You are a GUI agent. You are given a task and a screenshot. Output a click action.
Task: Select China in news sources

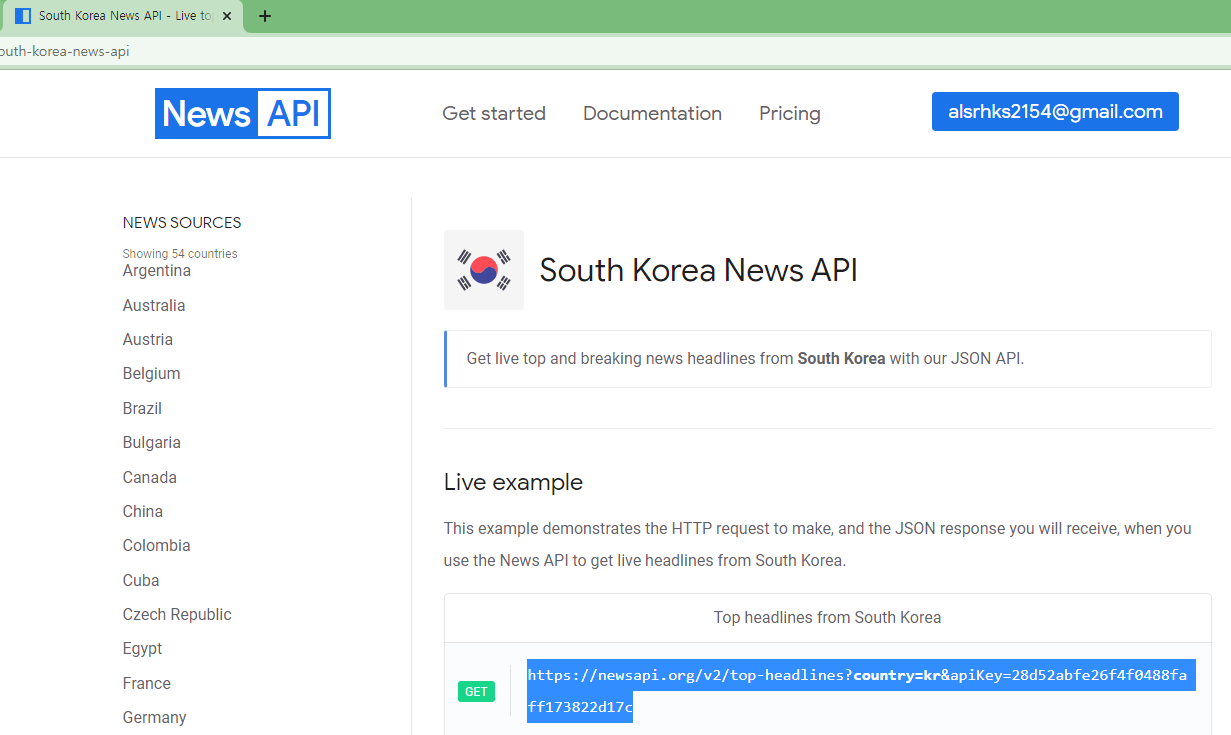(143, 511)
